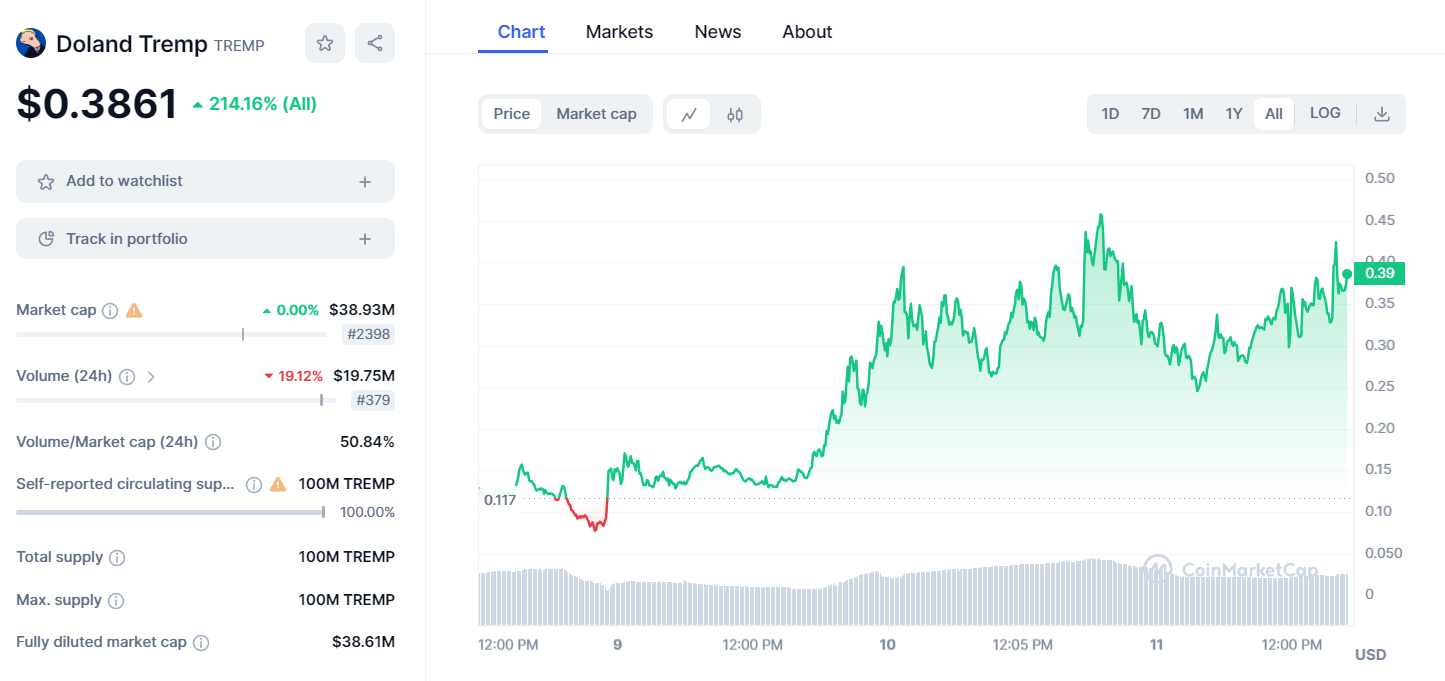Click the $19.75M volume value
This screenshot has height=681, width=1445.
[x=364, y=376]
